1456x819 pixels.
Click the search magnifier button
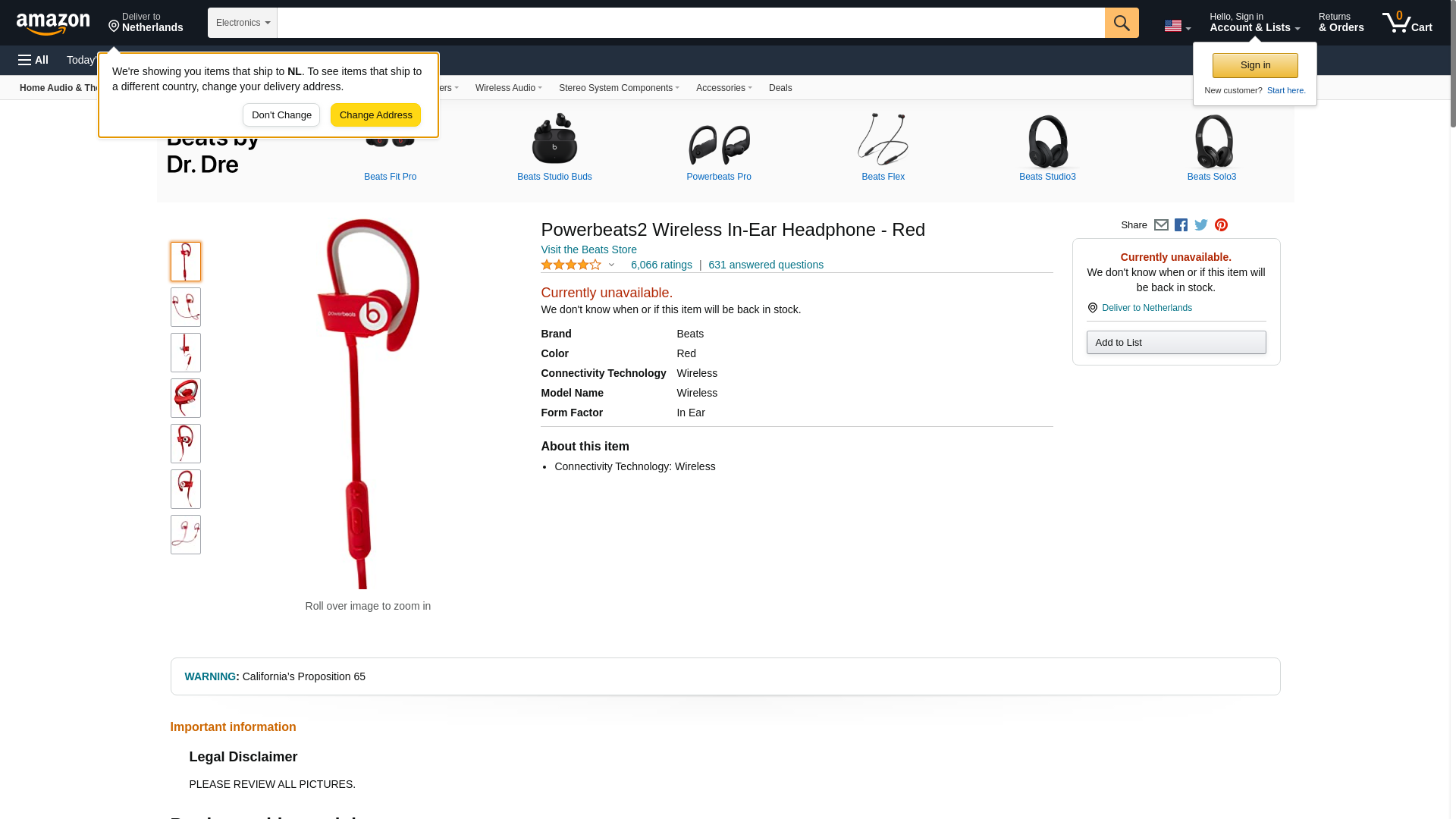point(1122,23)
